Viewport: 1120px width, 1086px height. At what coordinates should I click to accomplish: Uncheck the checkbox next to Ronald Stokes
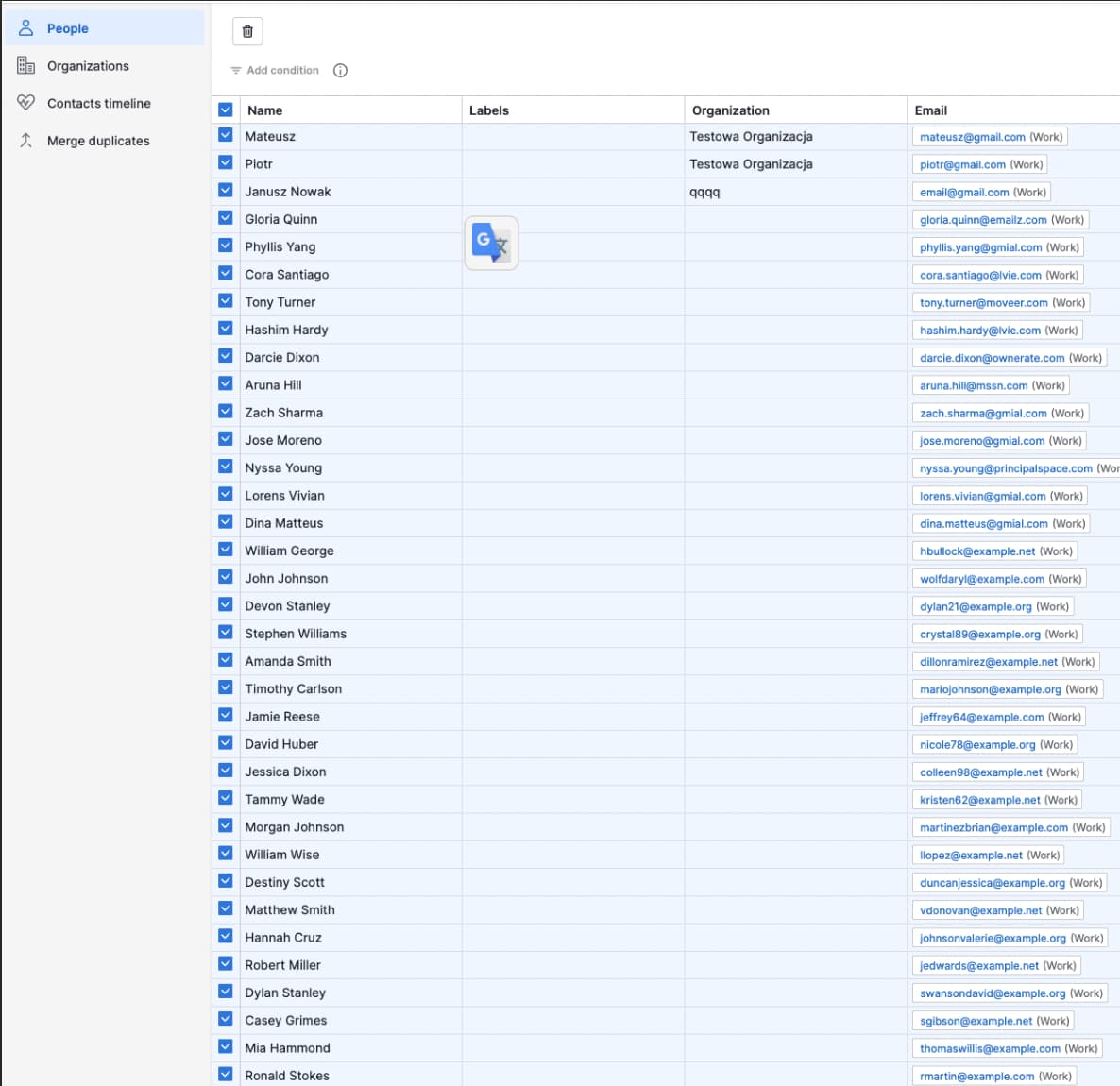226,1074
